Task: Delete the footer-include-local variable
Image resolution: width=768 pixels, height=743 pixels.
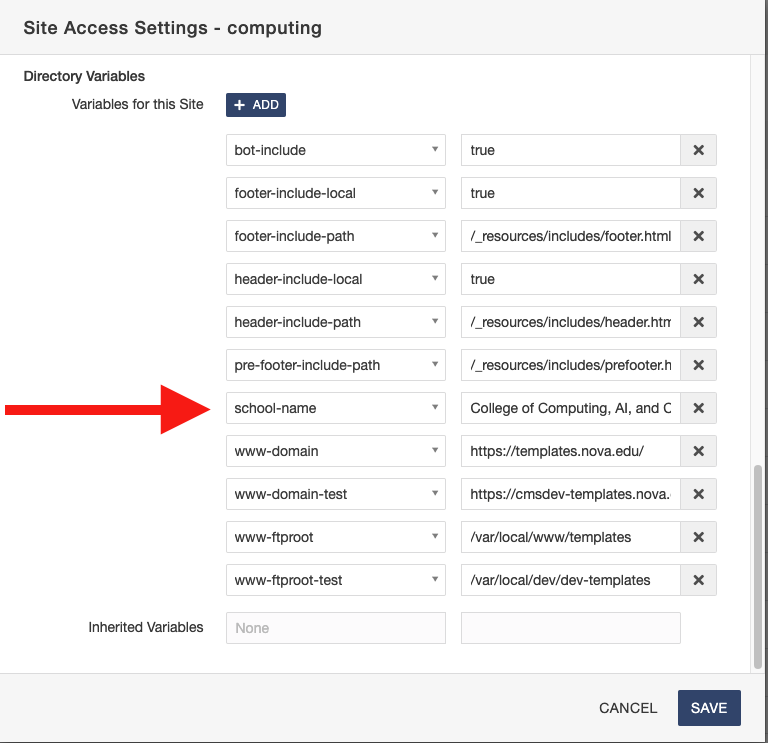Action: (698, 193)
